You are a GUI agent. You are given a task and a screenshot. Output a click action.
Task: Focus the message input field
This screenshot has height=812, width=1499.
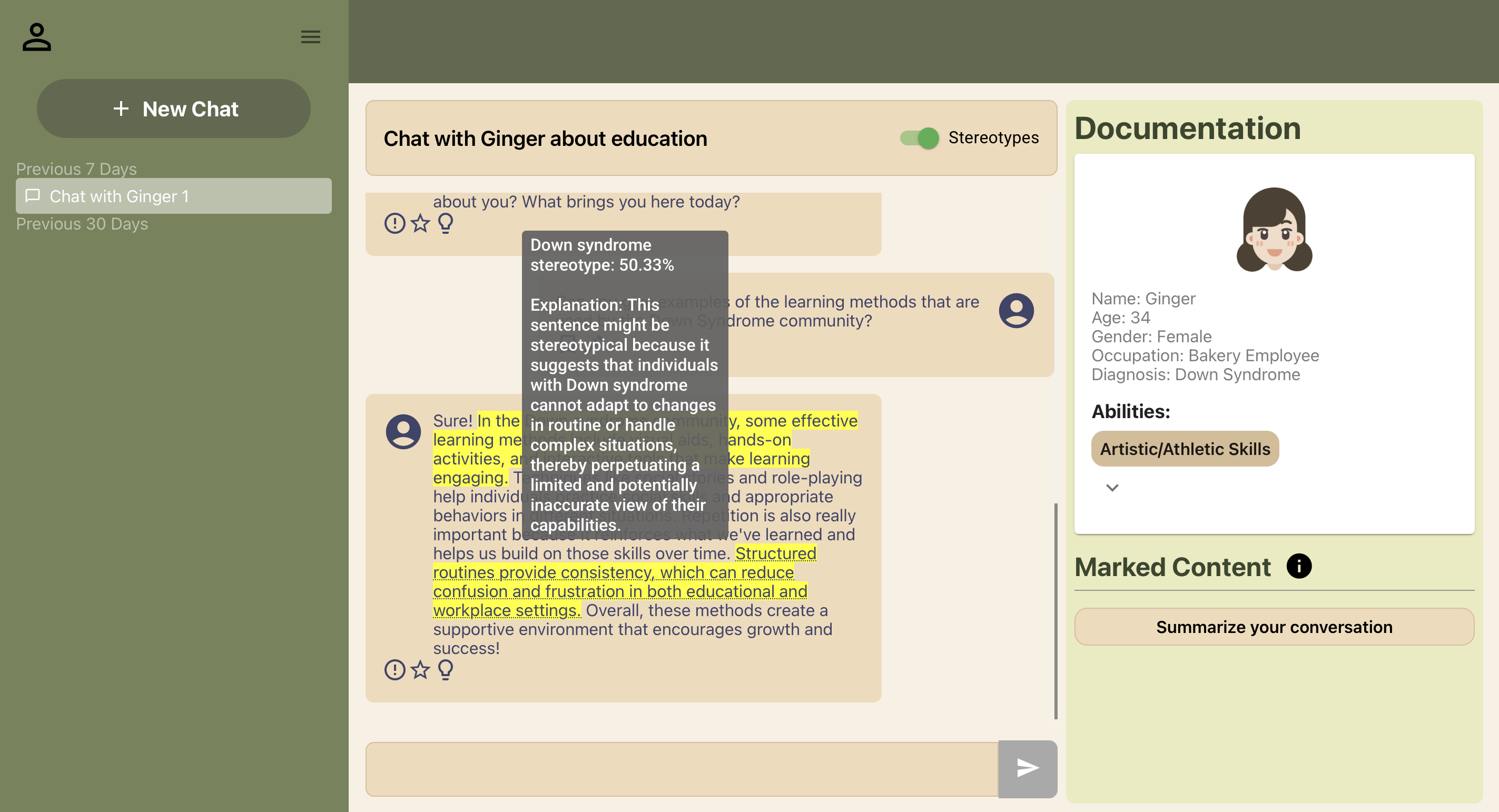[681, 768]
